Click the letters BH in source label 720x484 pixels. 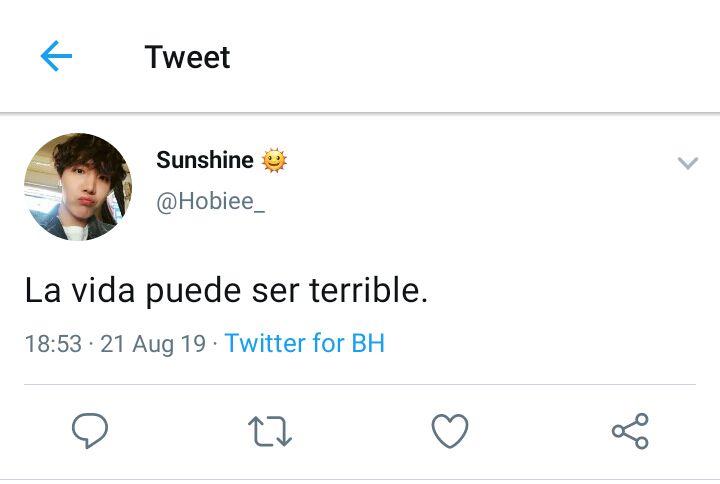pyautogui.click(x=368, y=343)
